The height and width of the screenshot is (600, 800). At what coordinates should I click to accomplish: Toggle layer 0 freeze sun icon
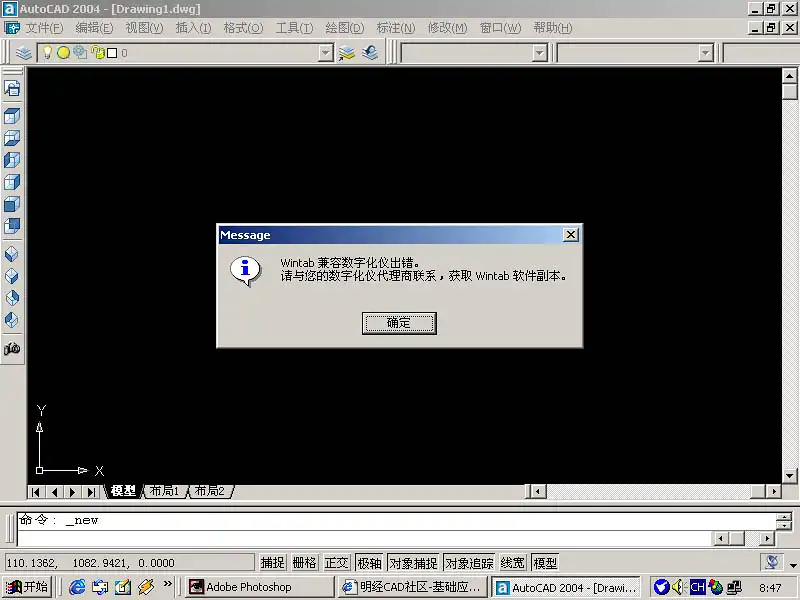click(x=63, y=52)
